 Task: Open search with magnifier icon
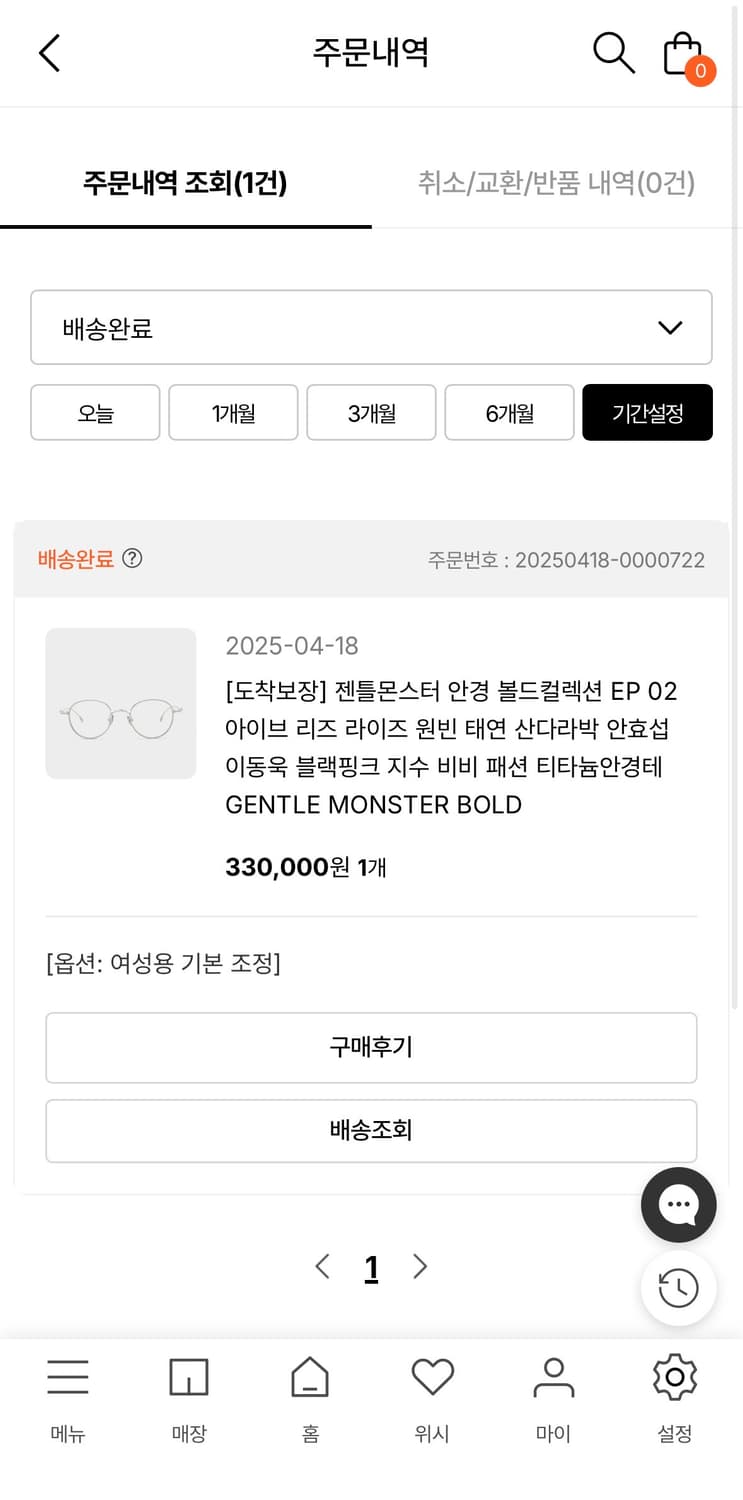pos(613,52)
